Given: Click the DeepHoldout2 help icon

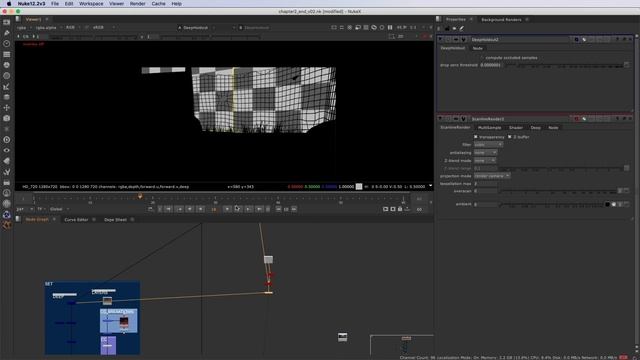Looking at the screenshot, I should point(618,40).
